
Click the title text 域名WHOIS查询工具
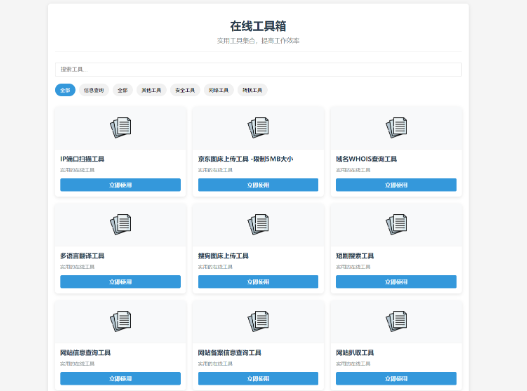coord(366,159)
